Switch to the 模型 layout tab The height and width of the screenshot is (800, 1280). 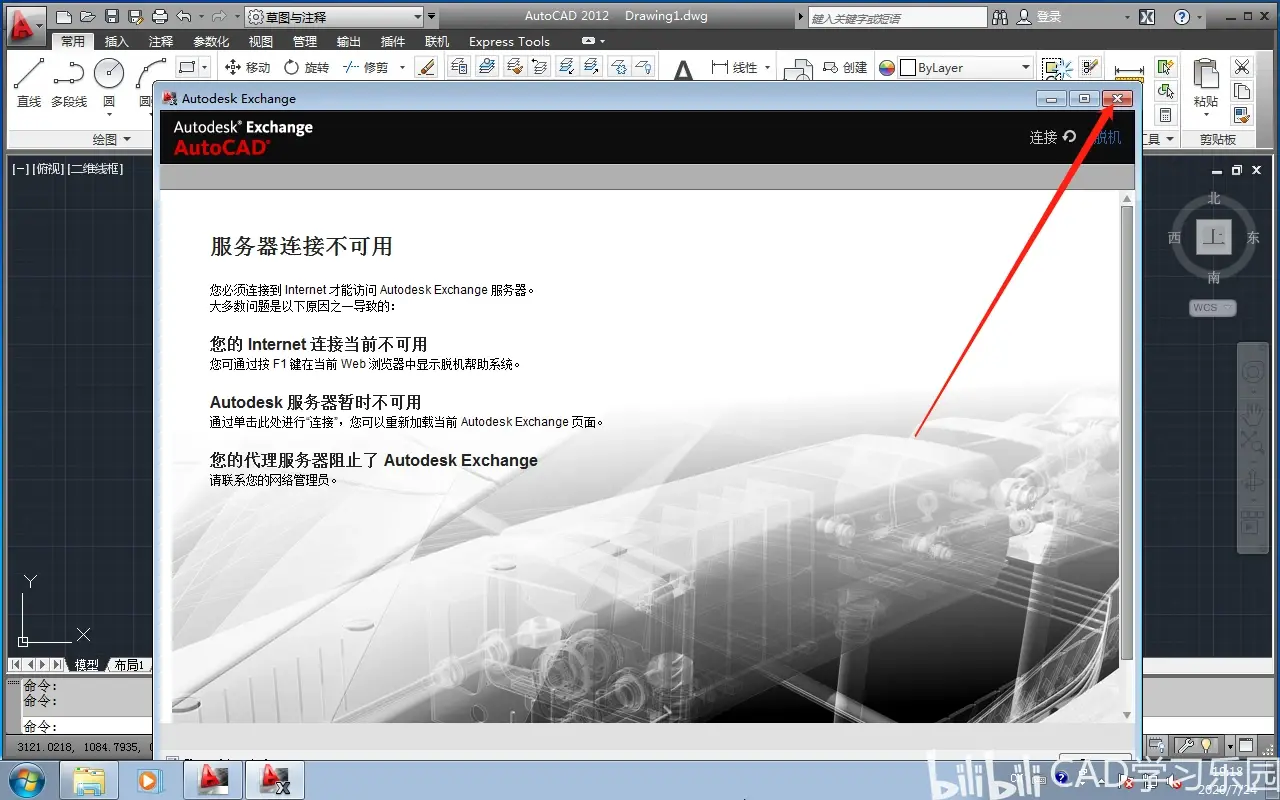[x=87, y=665]
